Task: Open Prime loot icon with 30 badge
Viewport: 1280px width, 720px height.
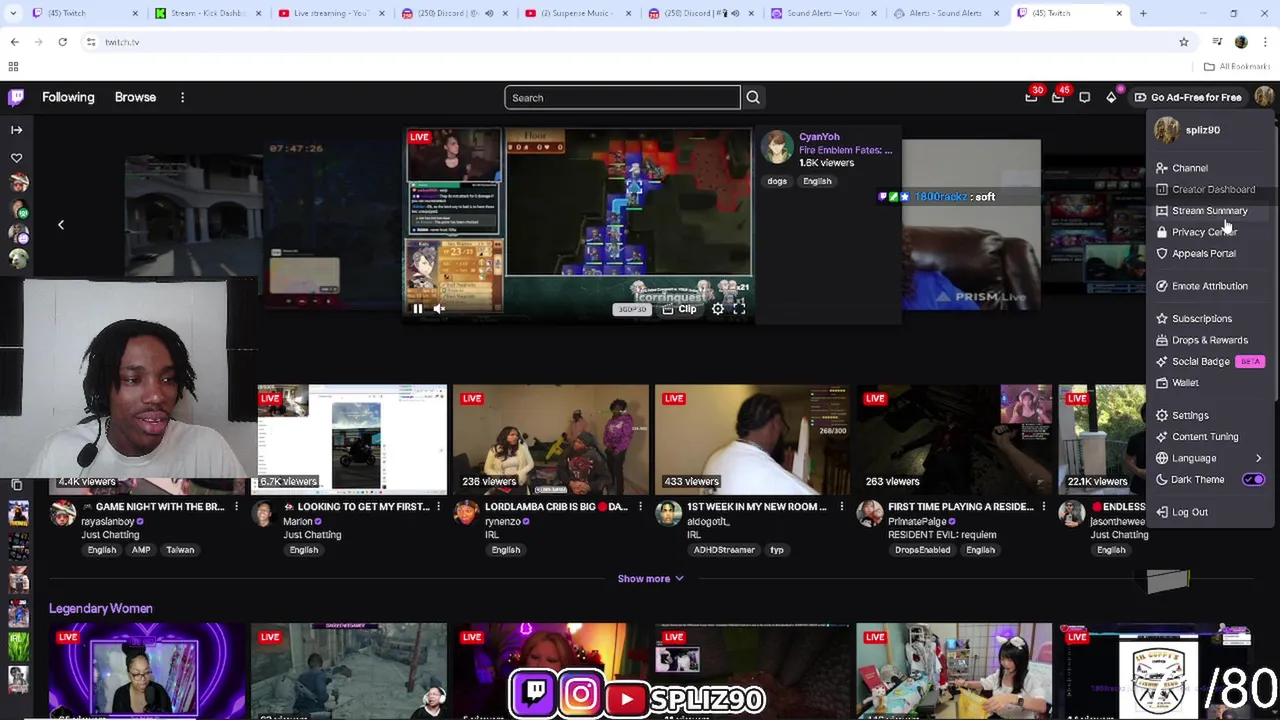Action: (1031, 97)
